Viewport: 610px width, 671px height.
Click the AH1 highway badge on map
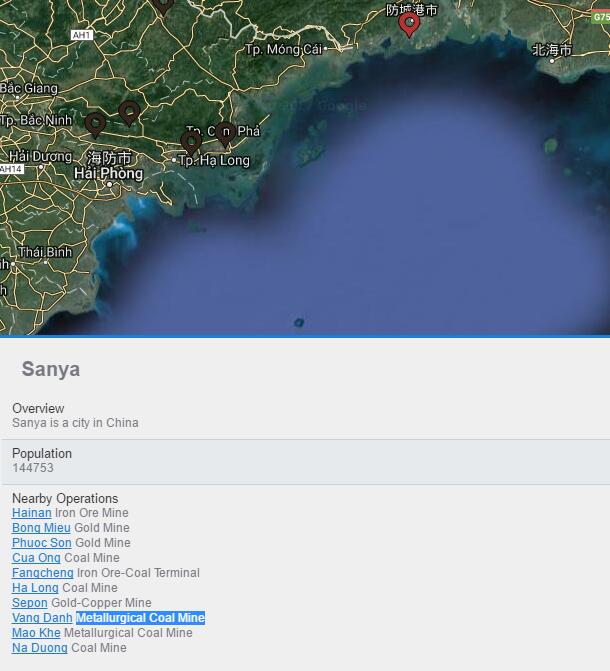(82, 35)
